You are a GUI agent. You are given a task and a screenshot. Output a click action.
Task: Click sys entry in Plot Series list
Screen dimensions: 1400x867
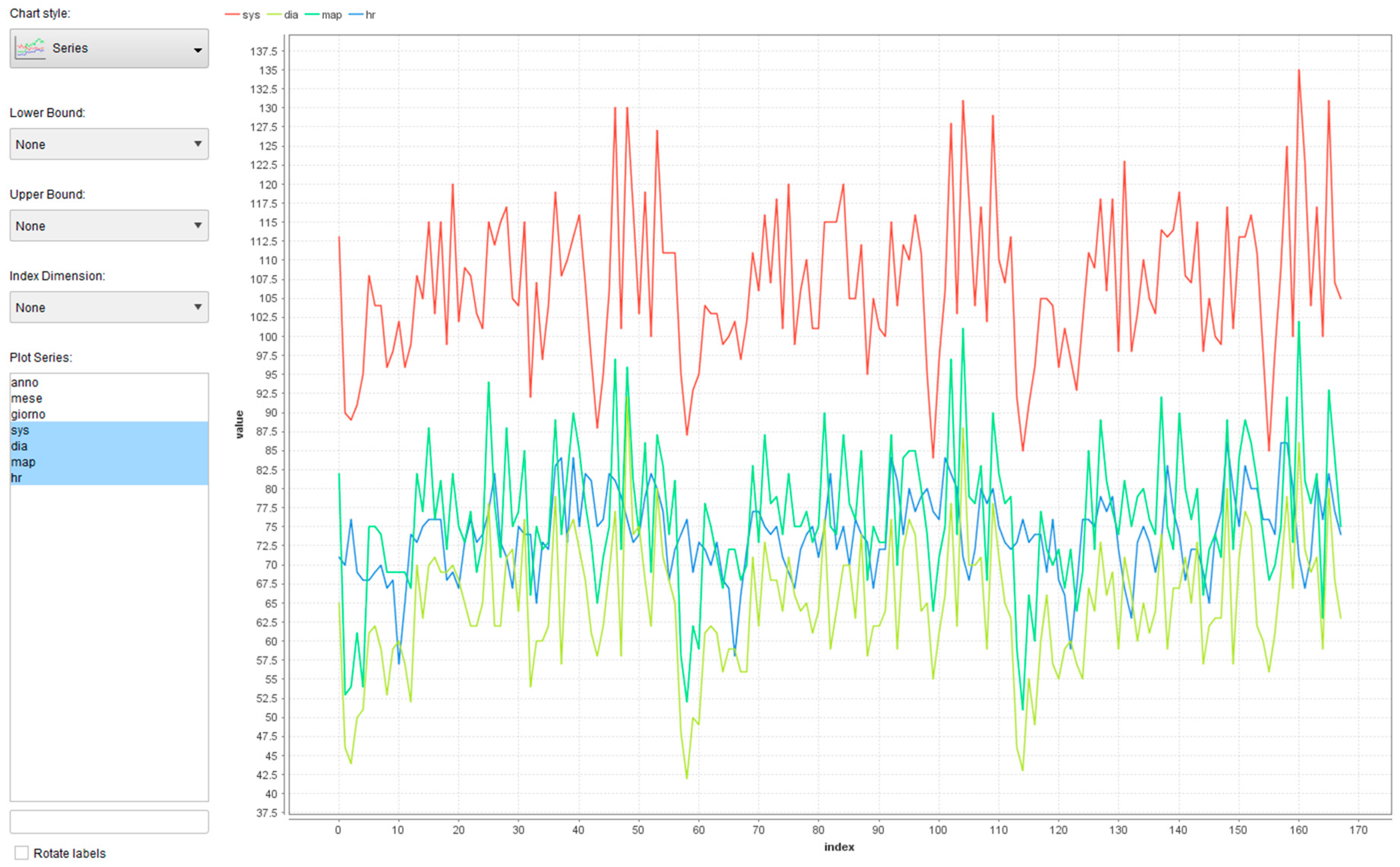[x=20, y=430]
